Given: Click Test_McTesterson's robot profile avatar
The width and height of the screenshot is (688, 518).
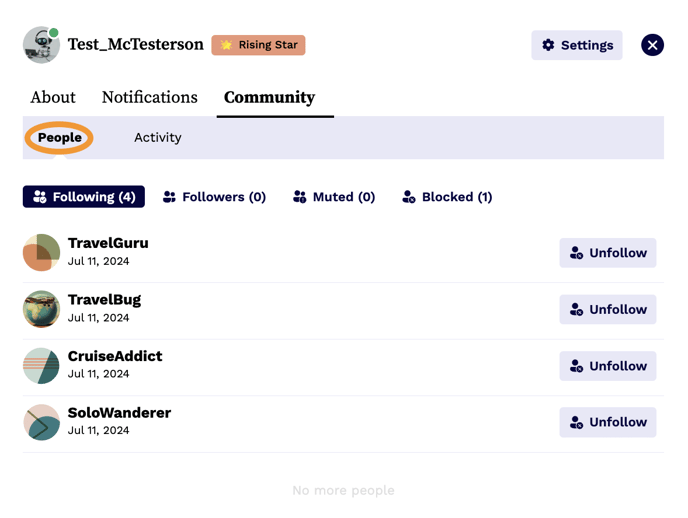Looking at the screenshot, I should tap(41, 45).
